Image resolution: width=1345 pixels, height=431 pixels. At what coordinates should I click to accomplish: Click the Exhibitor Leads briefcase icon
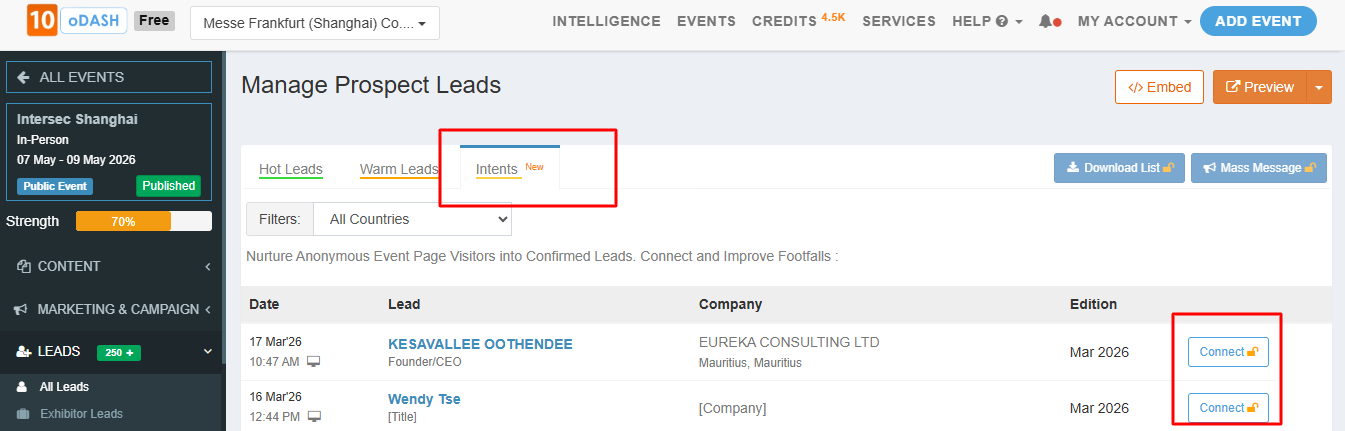[23, 414]
